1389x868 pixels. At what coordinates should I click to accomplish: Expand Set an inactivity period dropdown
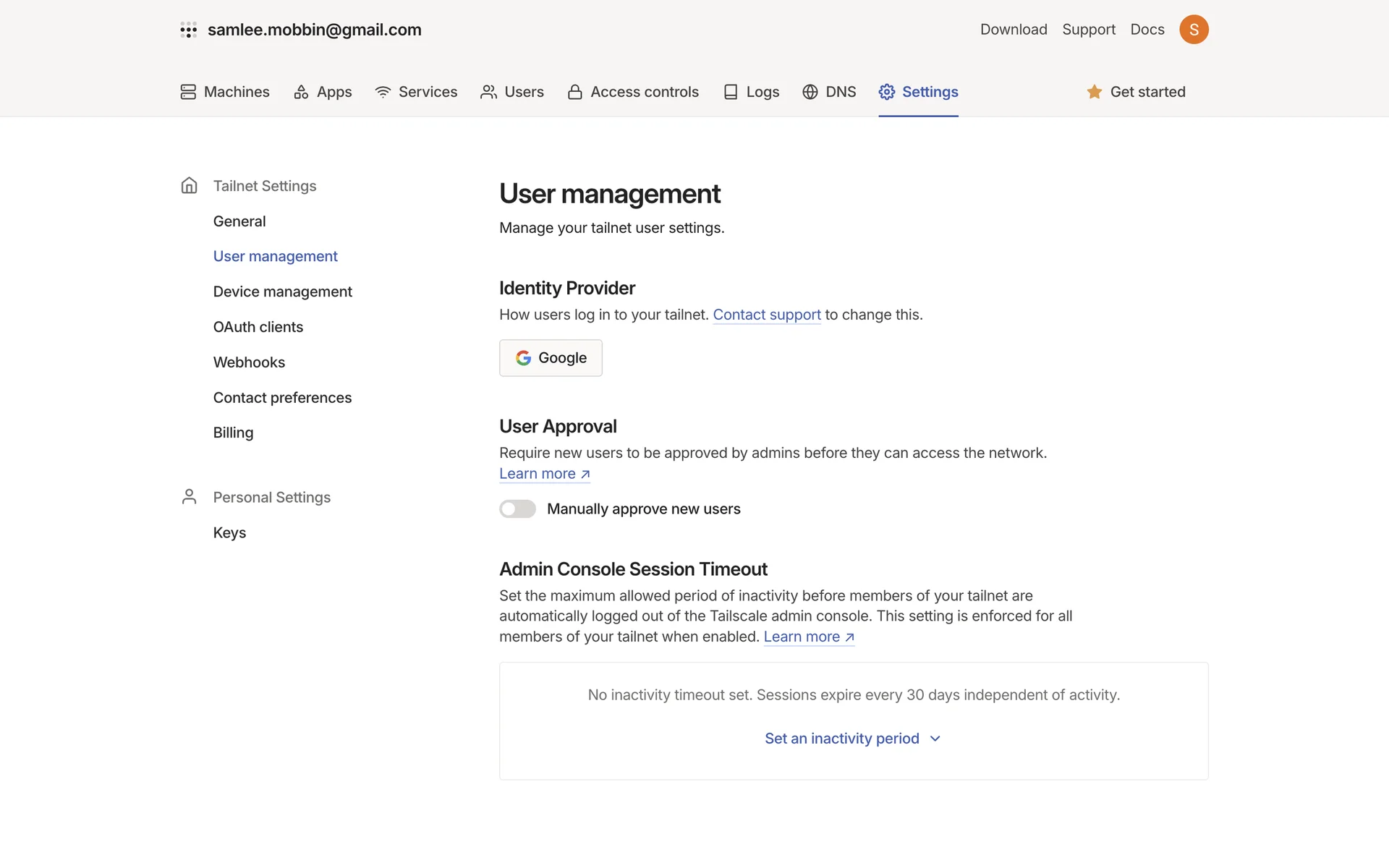[842, 739]
